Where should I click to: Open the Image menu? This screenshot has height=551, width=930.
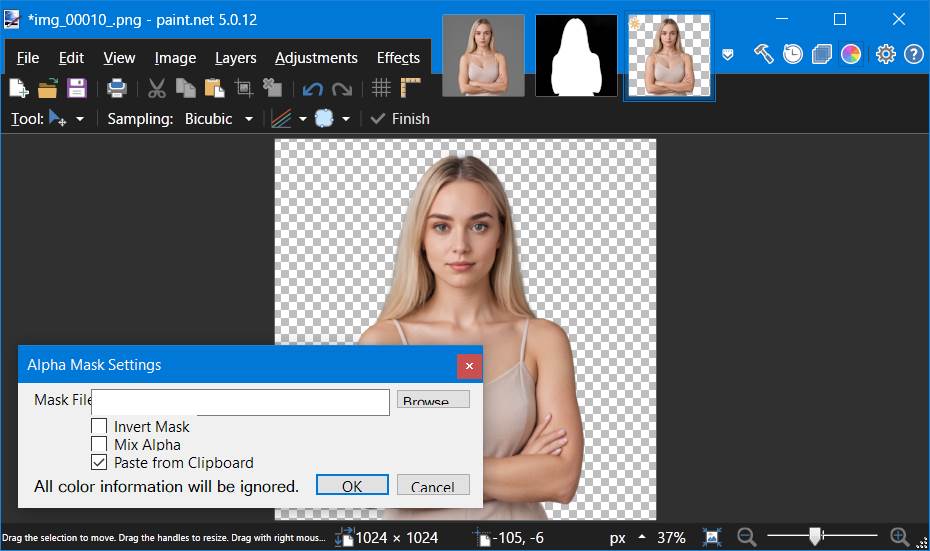pos(175,58)
